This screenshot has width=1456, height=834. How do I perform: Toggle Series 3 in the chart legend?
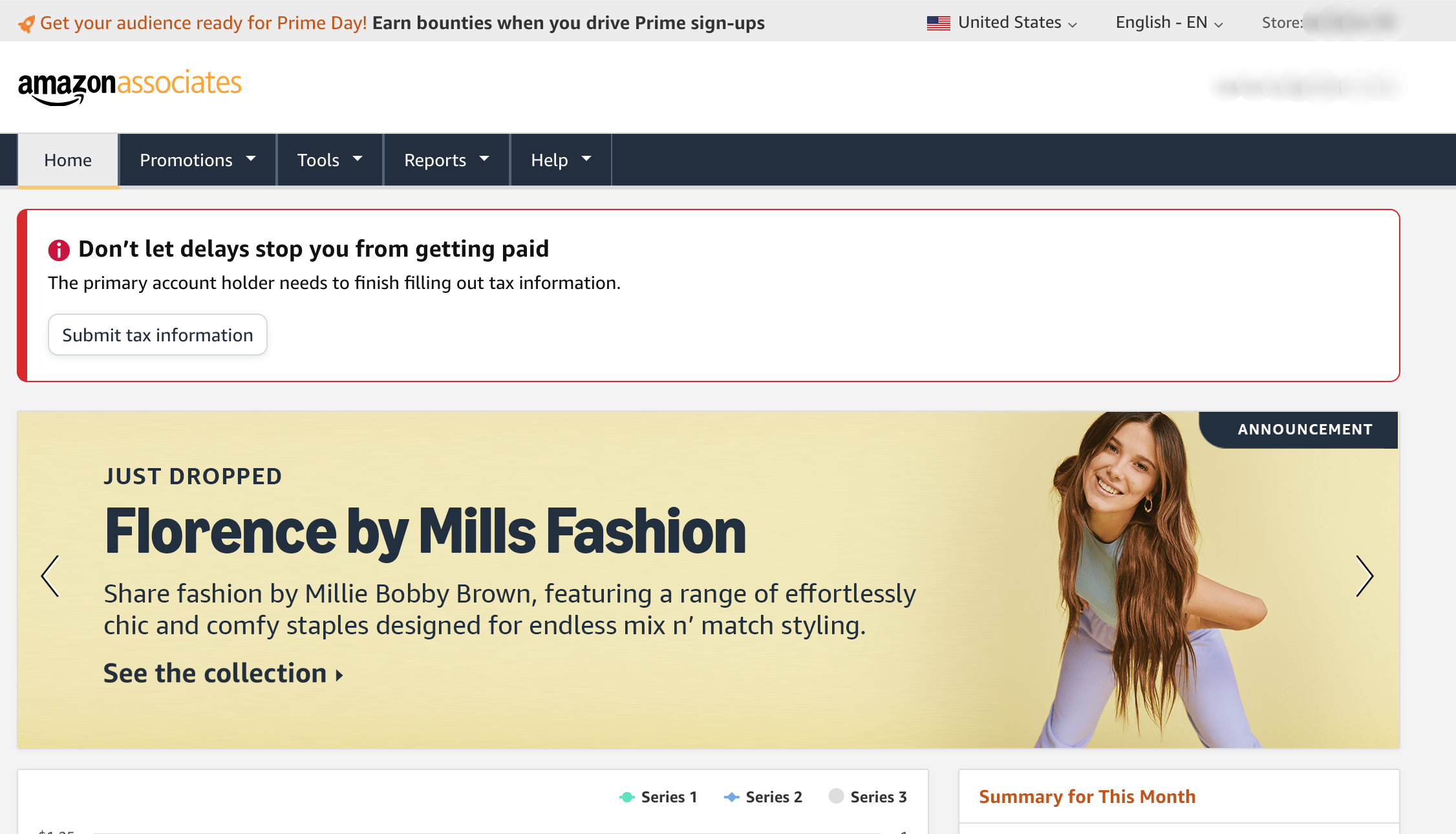(x=868, y=797)
